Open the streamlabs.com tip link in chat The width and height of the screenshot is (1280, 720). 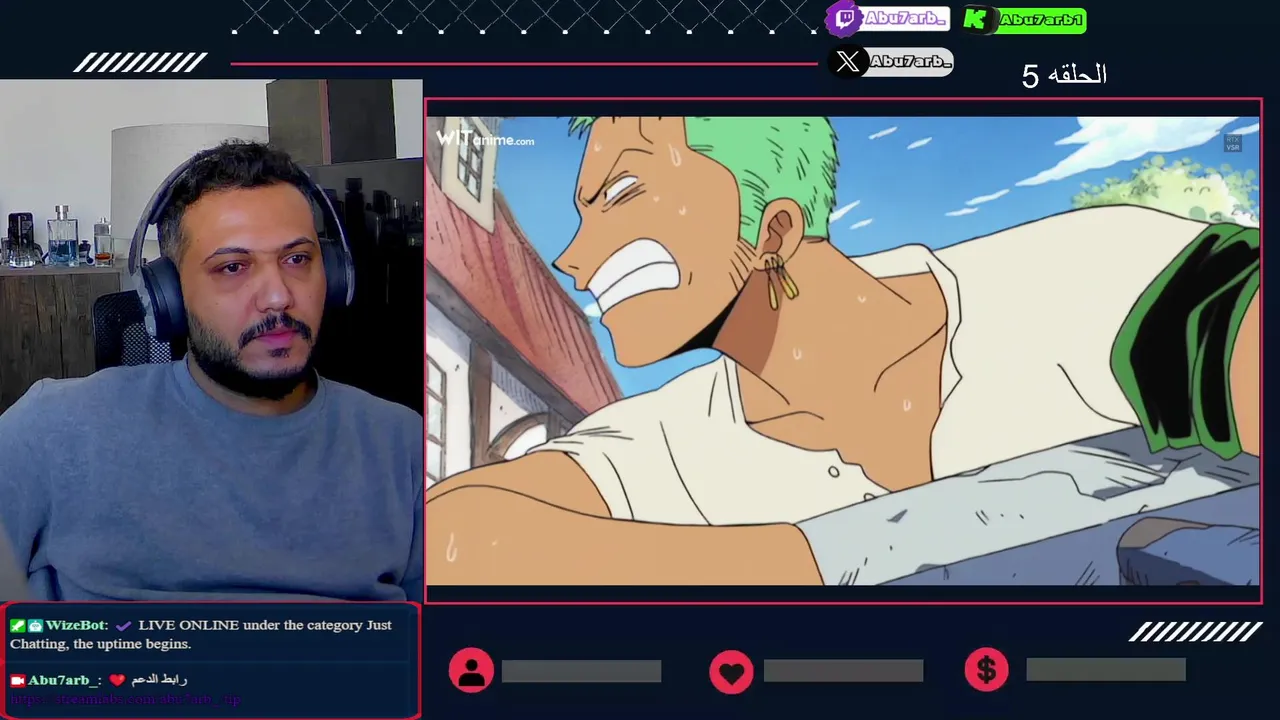pos(125,699)
